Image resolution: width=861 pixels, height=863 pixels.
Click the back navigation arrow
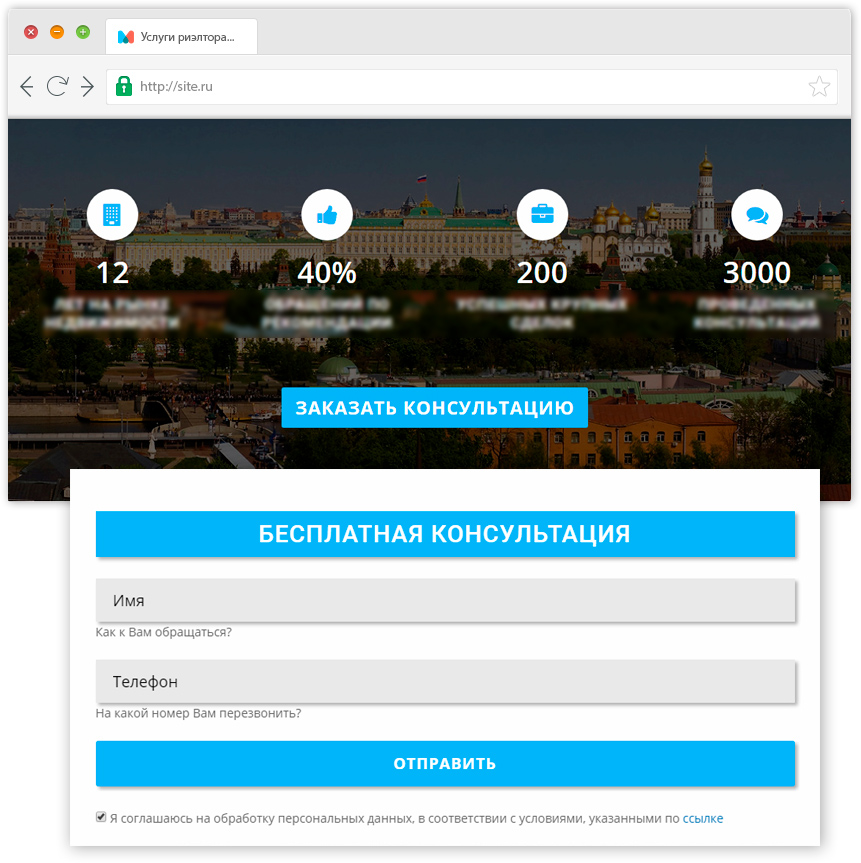27,87
